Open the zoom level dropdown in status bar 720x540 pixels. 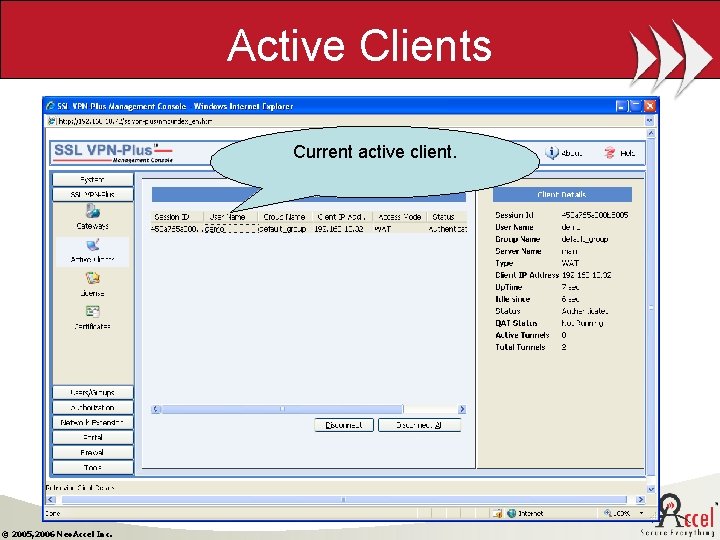tap(641, 513)
